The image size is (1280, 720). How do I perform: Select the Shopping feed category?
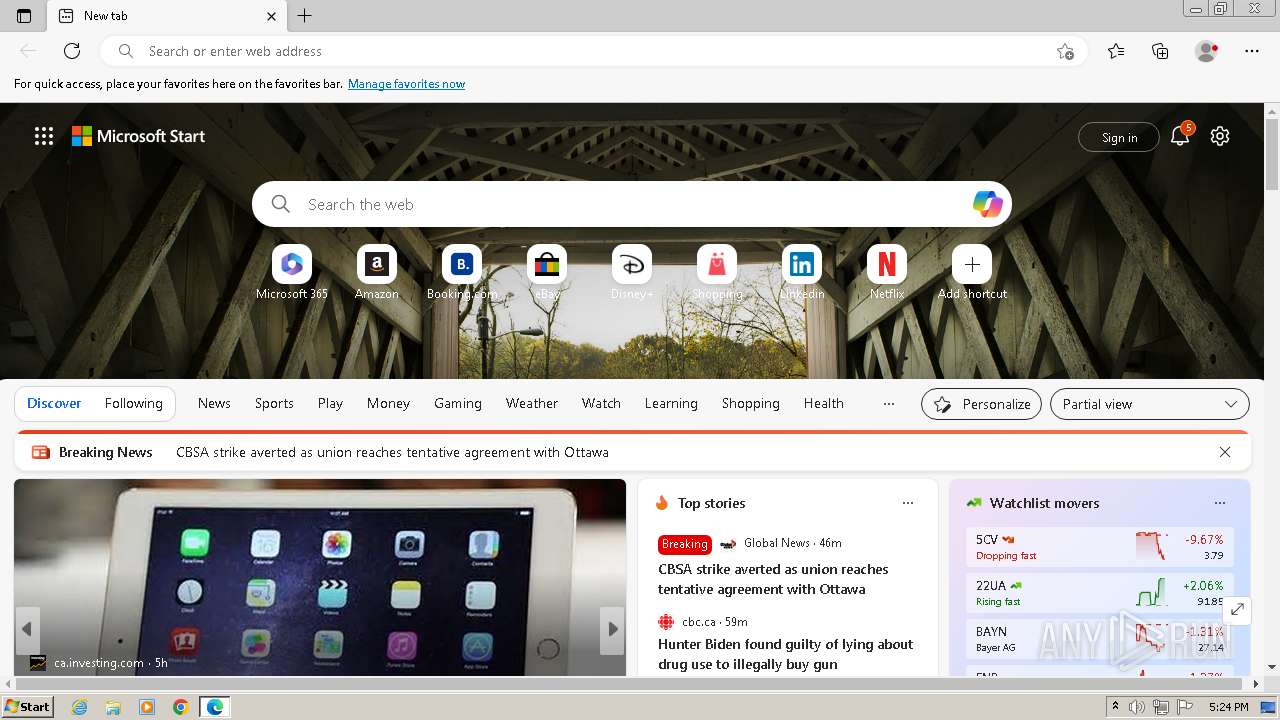(x=751, y=404)
